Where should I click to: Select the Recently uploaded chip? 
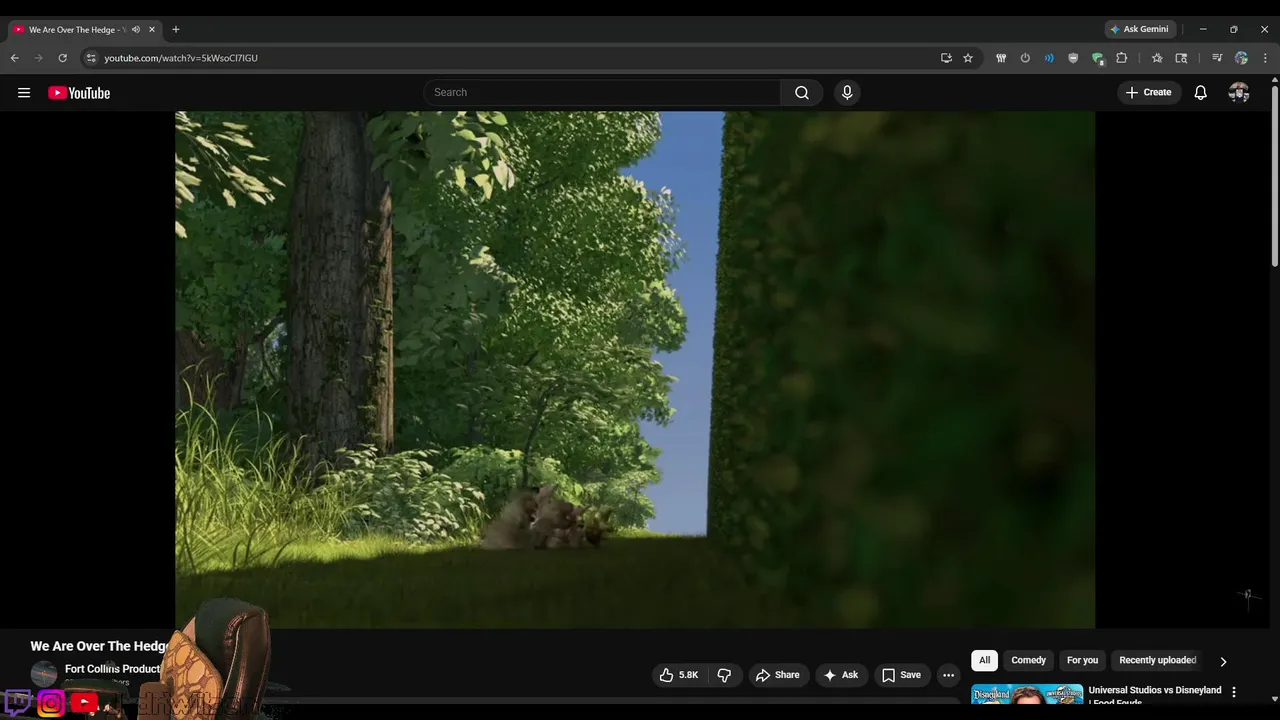[x=1157, y=660]
